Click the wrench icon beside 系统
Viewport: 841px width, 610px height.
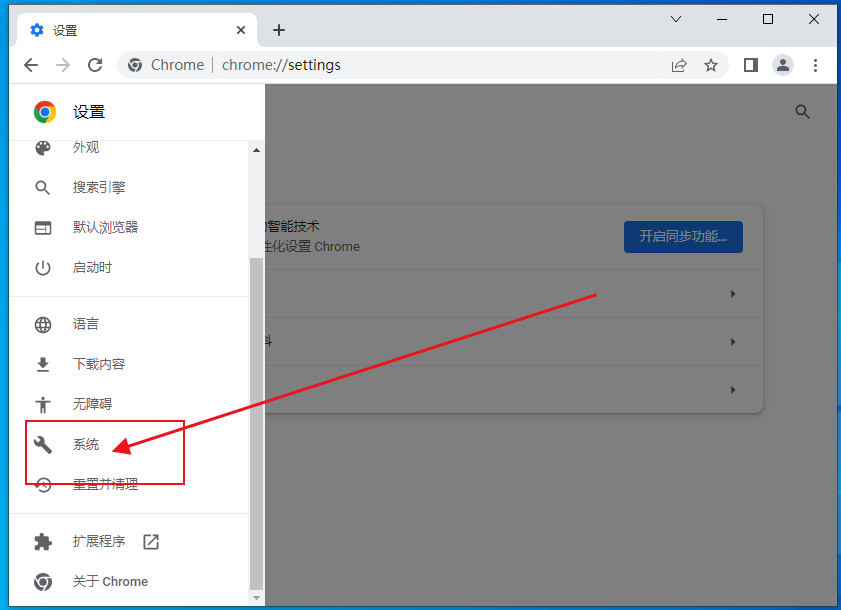pyautogui.click(x=43, y=445)
